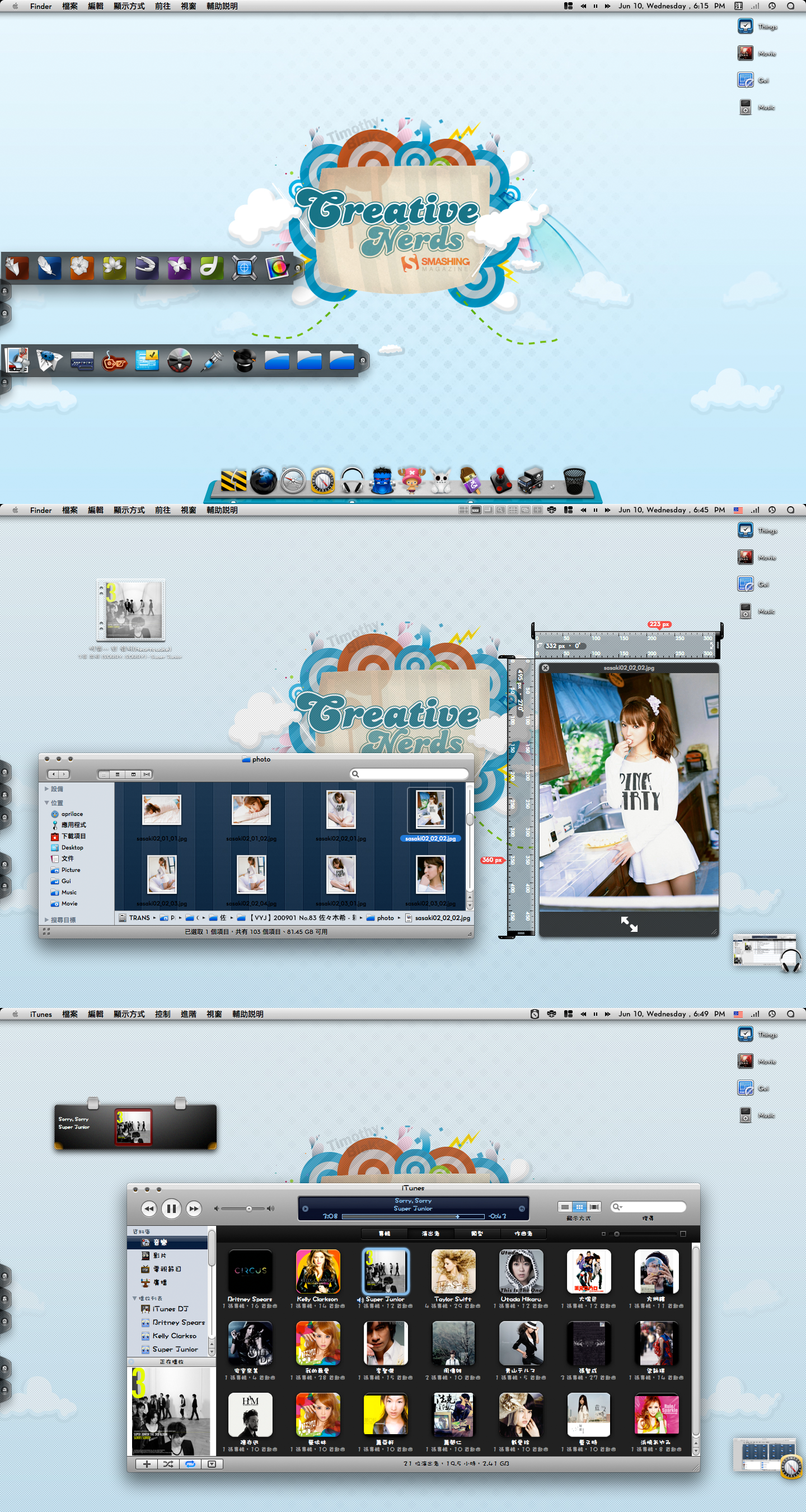Image resolution: width=806 pixels, height=1512 pixels.
Task: Close the sasaki02_02_02.jpg Quick Look preview
Action: [545, 668]
